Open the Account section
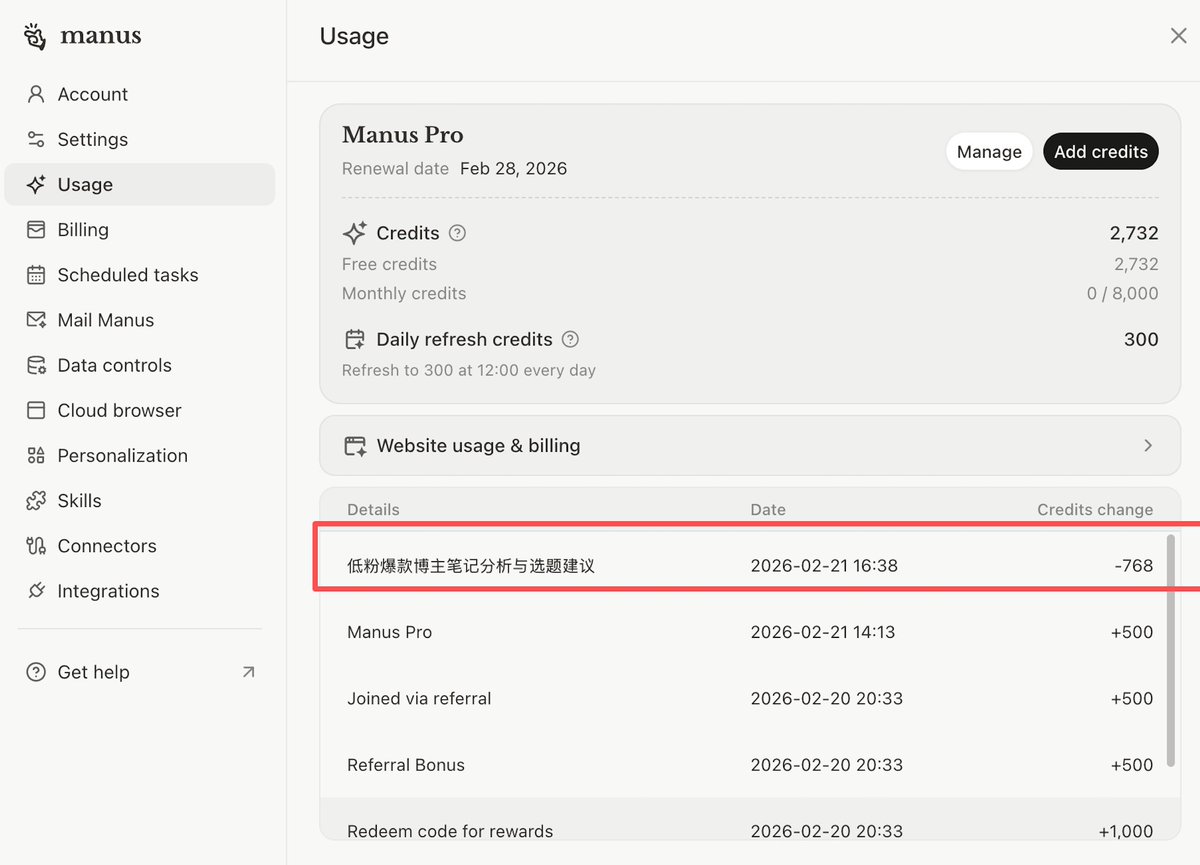Screen dimensions: 1200x865 pyautogui.click(x=140, y=94)
